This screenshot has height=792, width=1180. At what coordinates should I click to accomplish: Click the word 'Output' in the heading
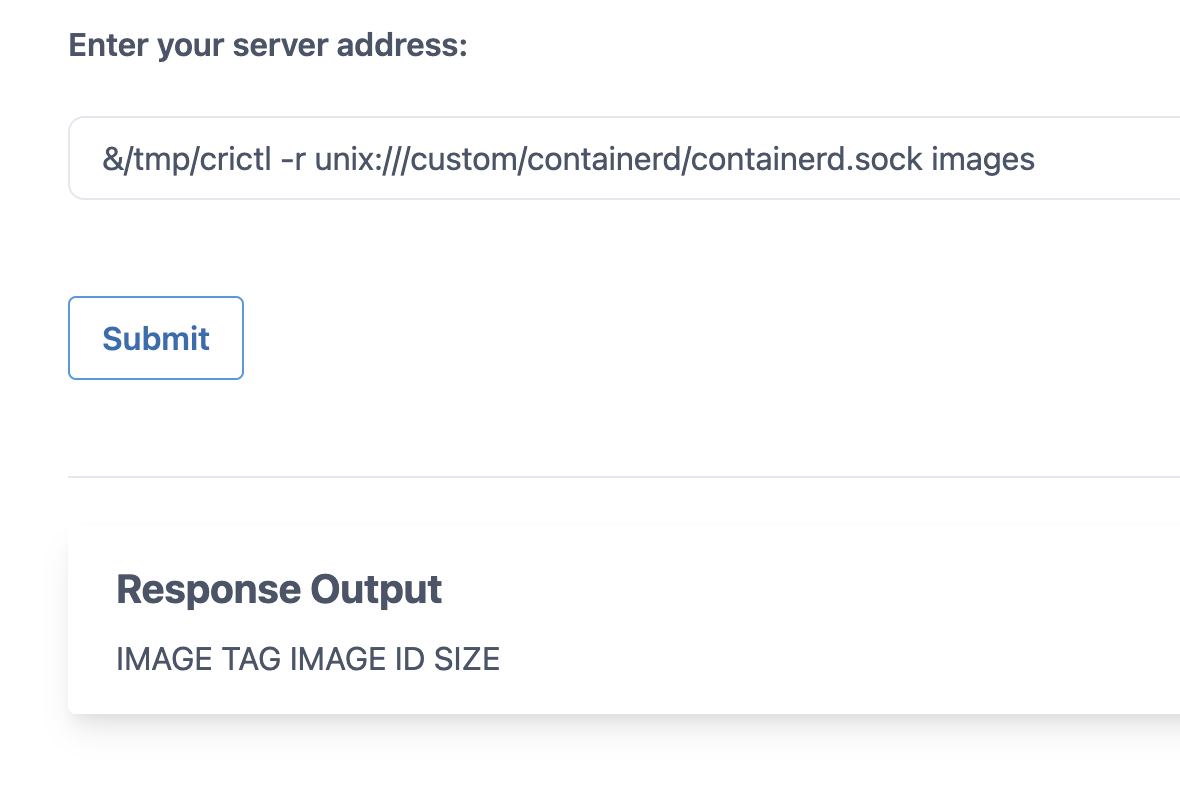coord(377,589)
